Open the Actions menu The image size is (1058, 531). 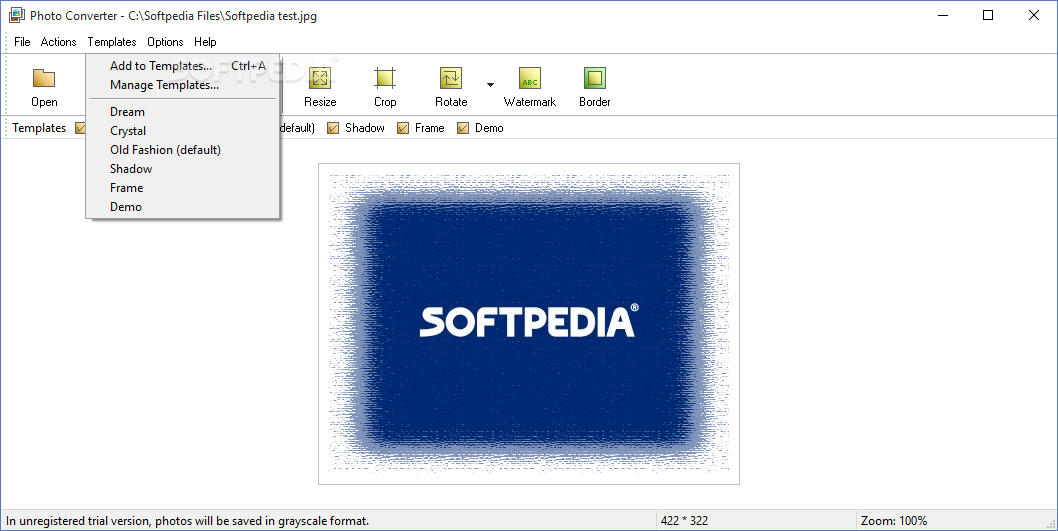(x=59, y=42)
